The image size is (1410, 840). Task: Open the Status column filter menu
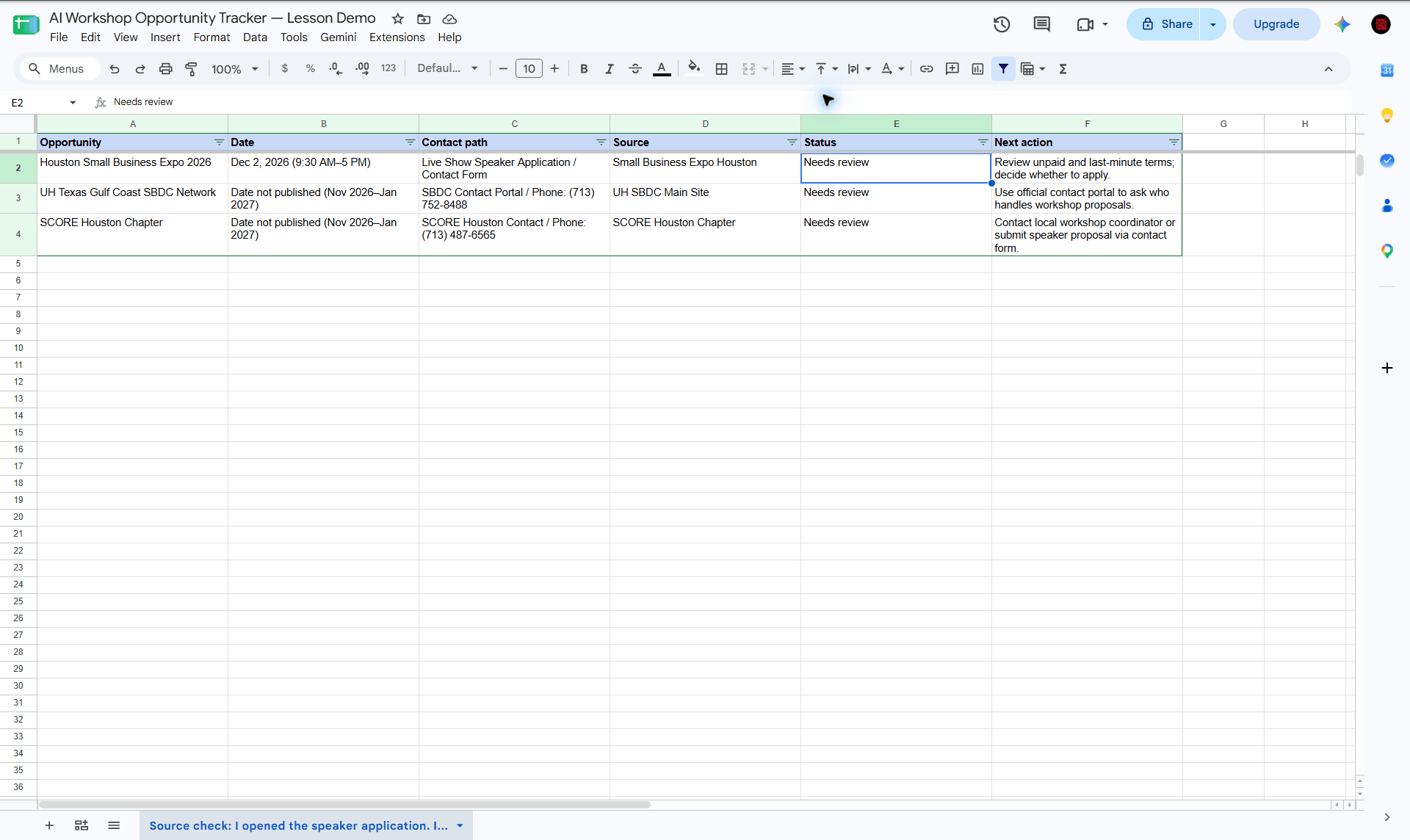pyautogui.click(x=983, y=142)
